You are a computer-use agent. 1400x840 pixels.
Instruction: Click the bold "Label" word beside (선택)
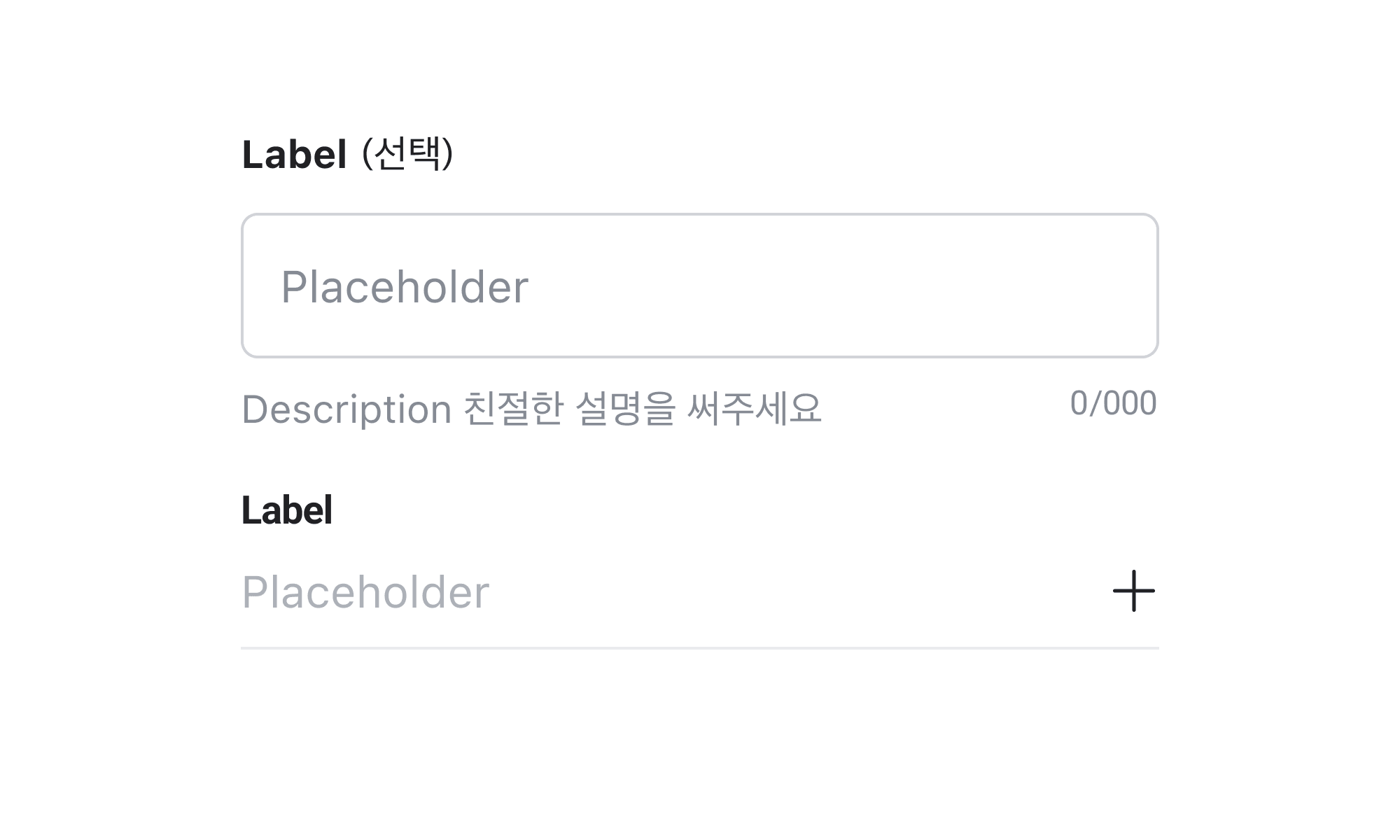tap(294, 155)
